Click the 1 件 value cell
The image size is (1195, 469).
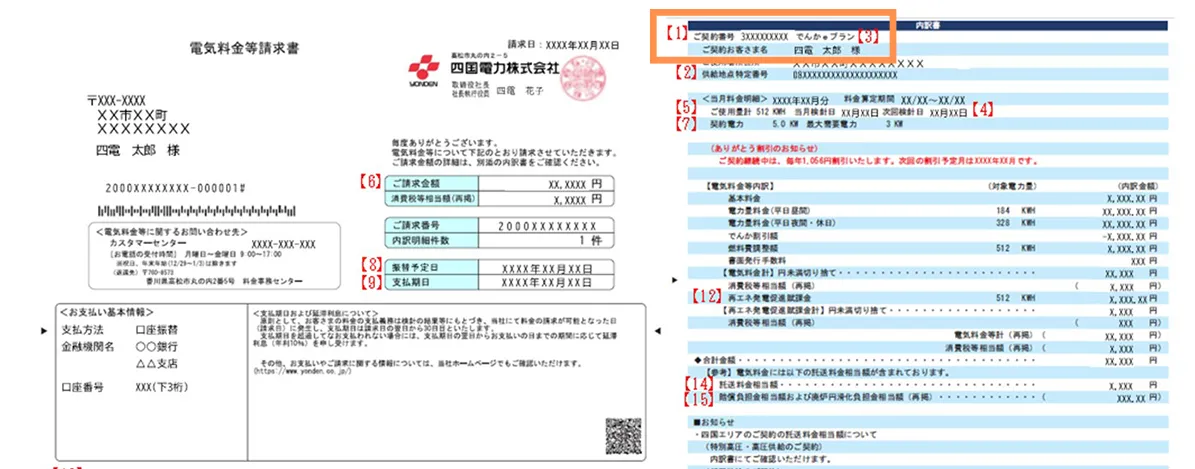point(546,240)
